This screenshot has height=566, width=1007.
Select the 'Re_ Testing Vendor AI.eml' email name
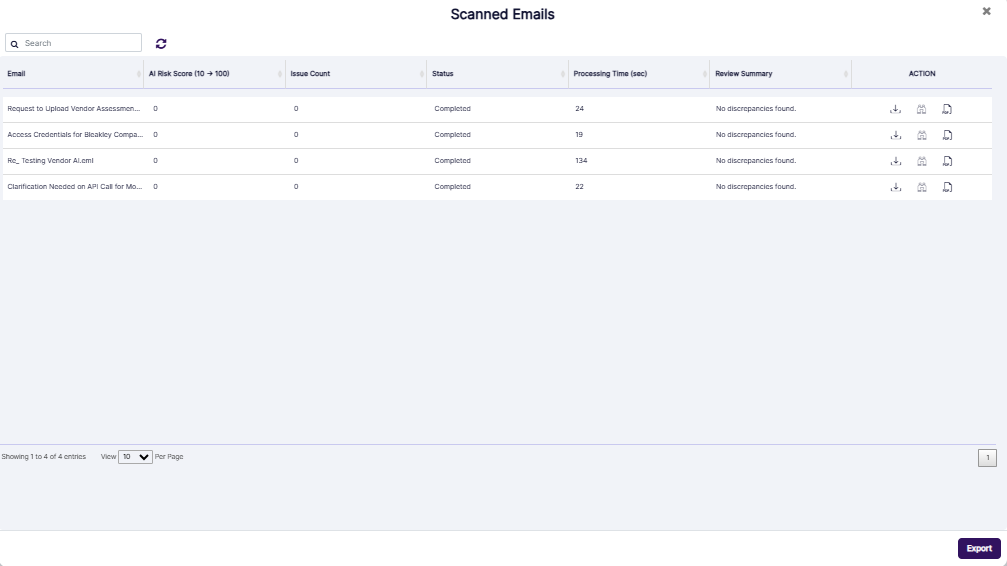pos(50,161)
